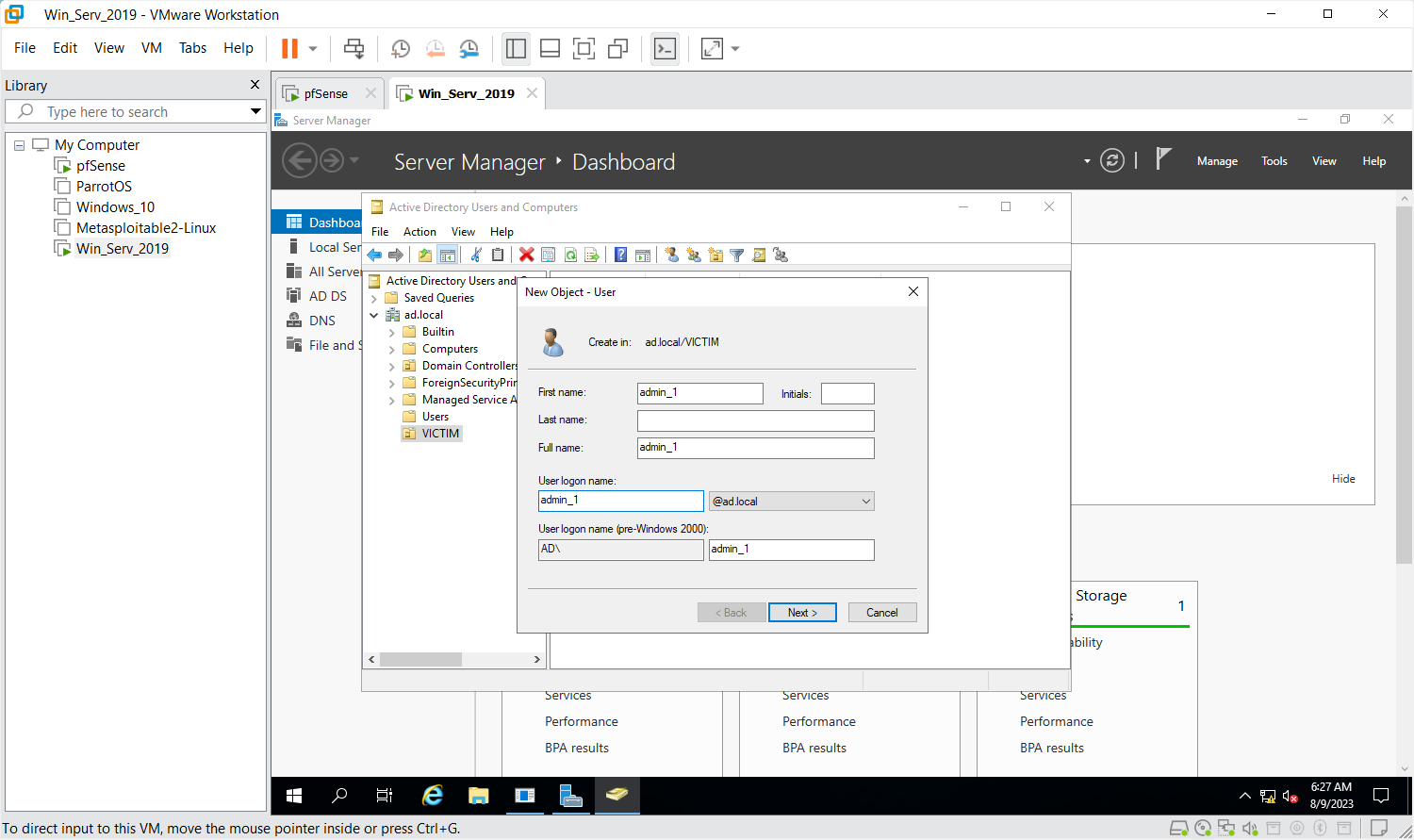Open the ADUC Action menu
1414x840 pixels.
coord(419,232)
